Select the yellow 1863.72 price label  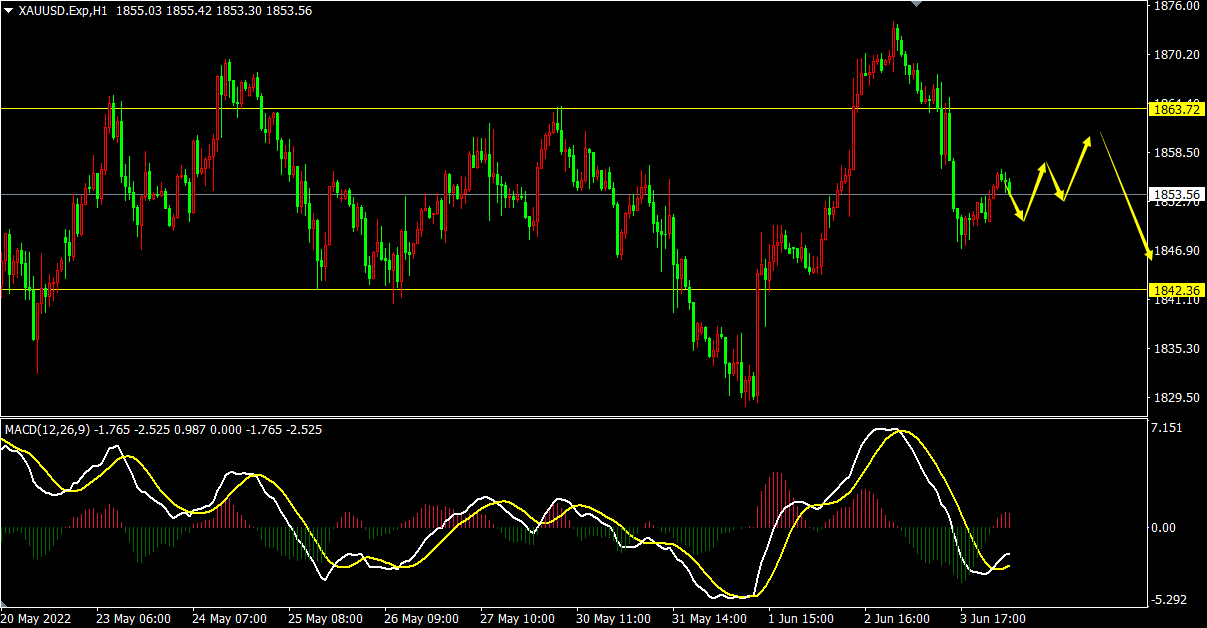point(1176,109)
